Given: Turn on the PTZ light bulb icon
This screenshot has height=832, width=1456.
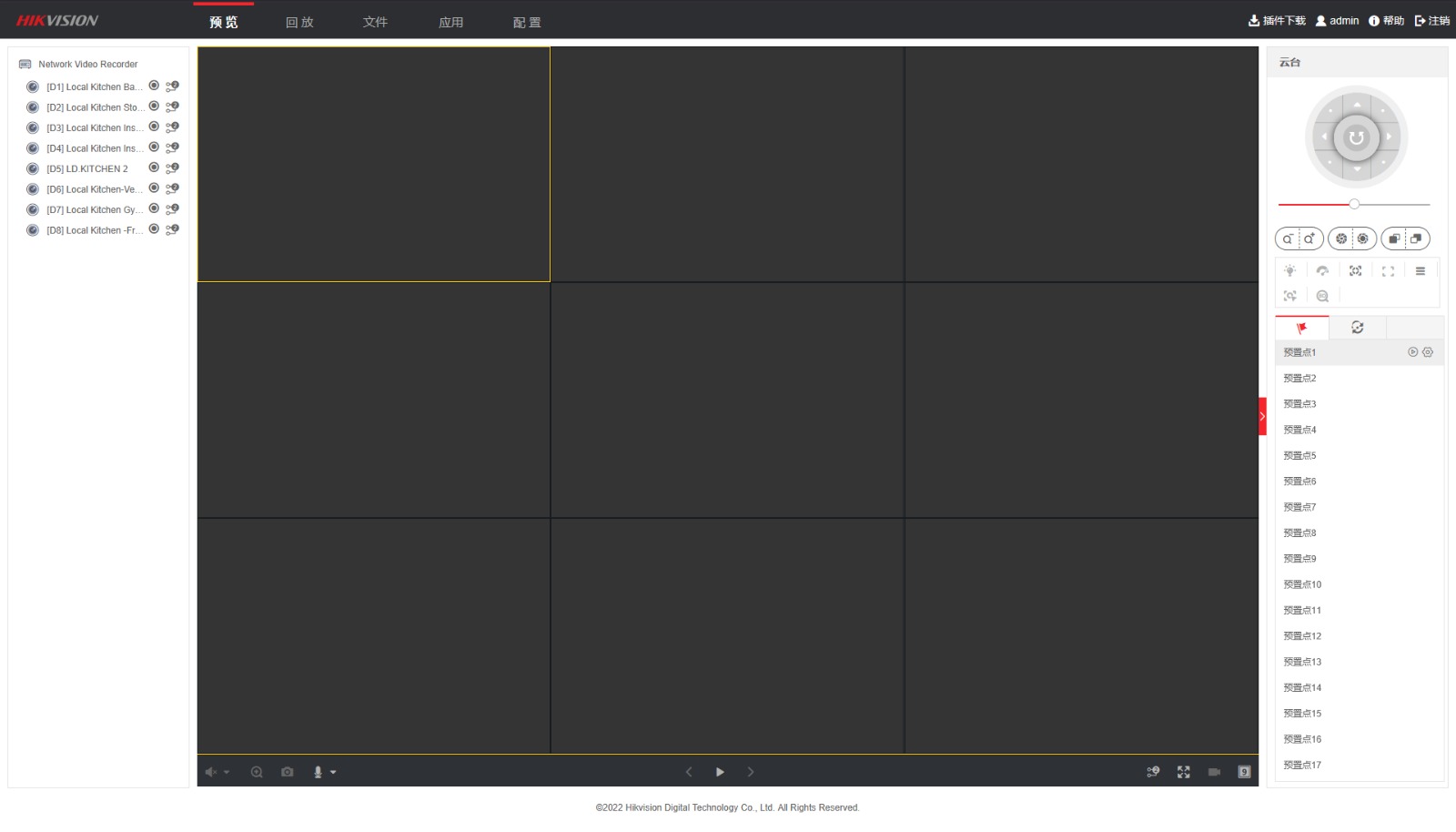Looking at the screenshot, I should (1290, 271).
